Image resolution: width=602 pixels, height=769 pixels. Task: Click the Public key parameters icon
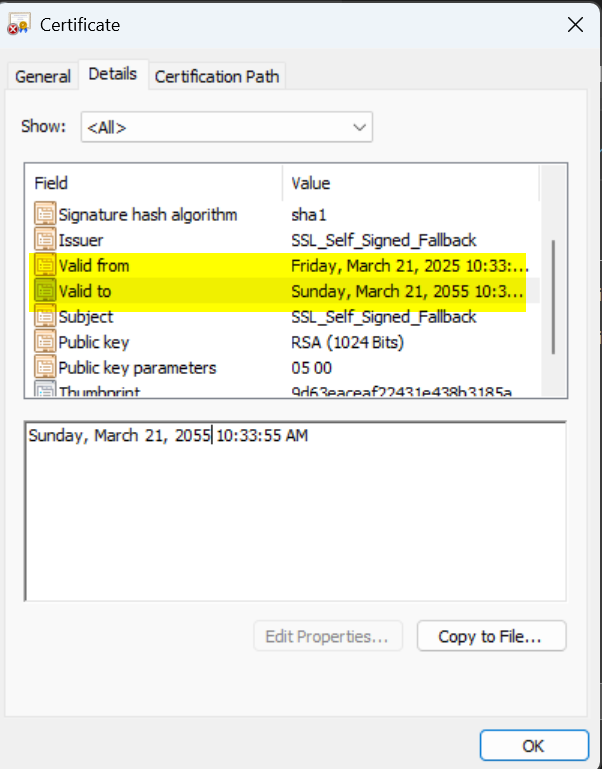point(45,367)
